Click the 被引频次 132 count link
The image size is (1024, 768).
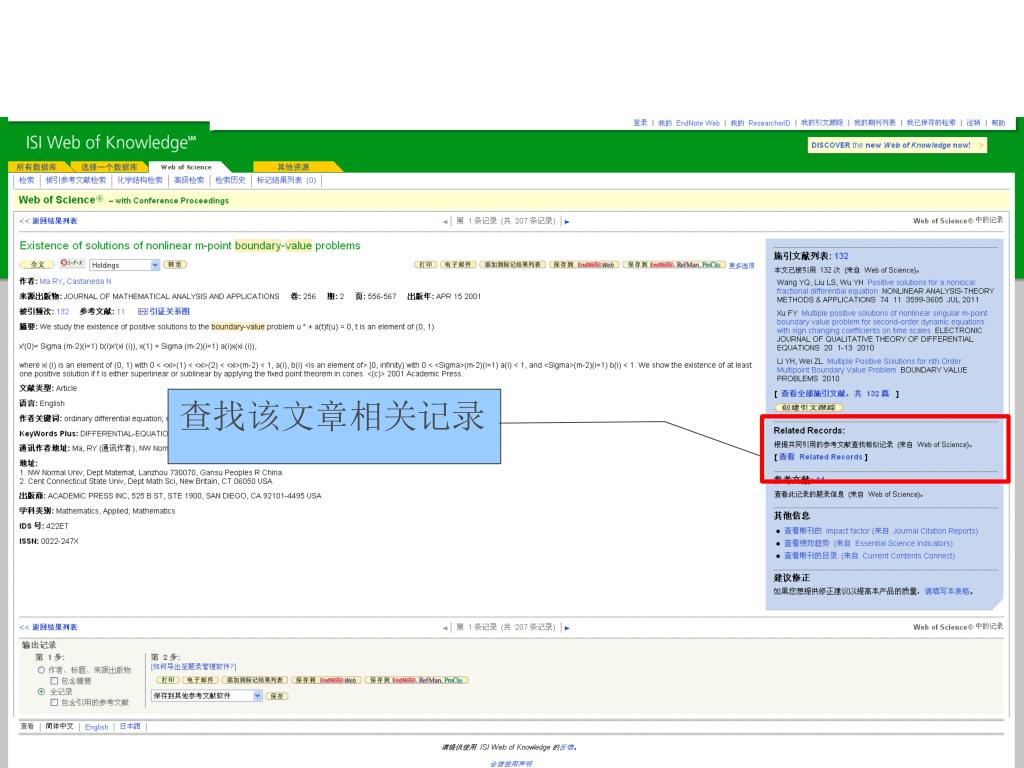click(63, 312)
